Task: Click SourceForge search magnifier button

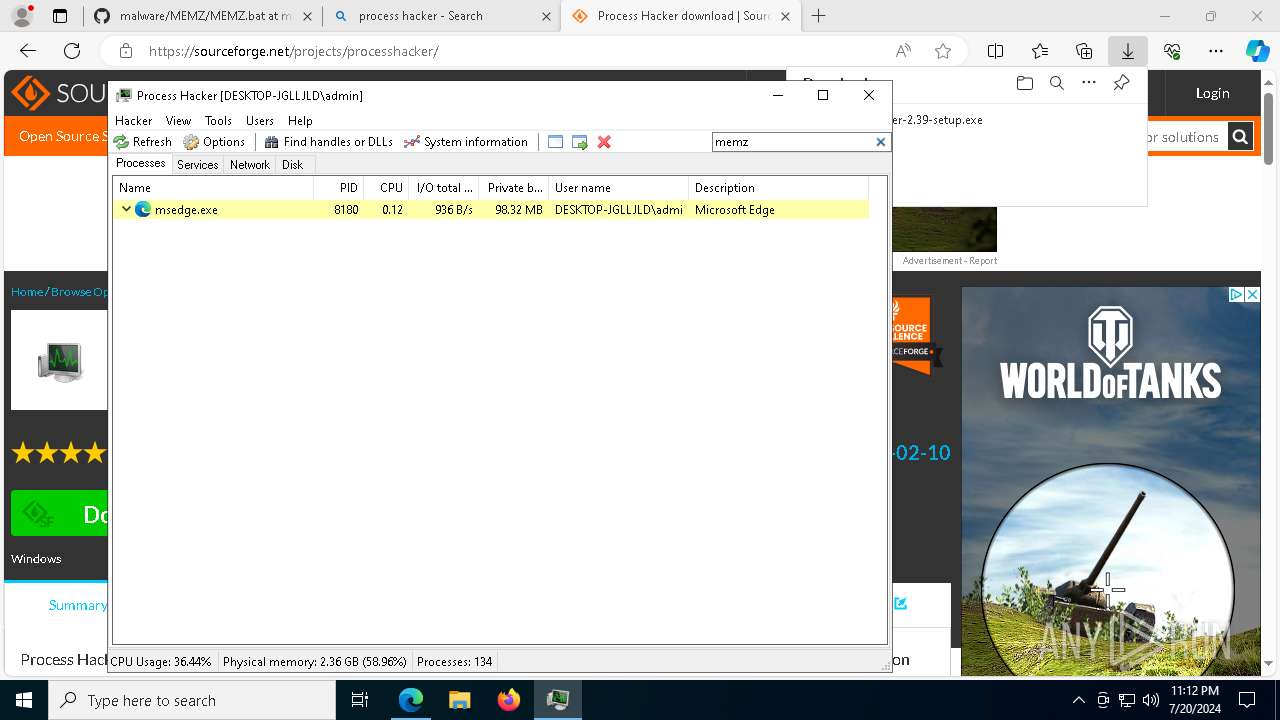Action: point(1240,137)
